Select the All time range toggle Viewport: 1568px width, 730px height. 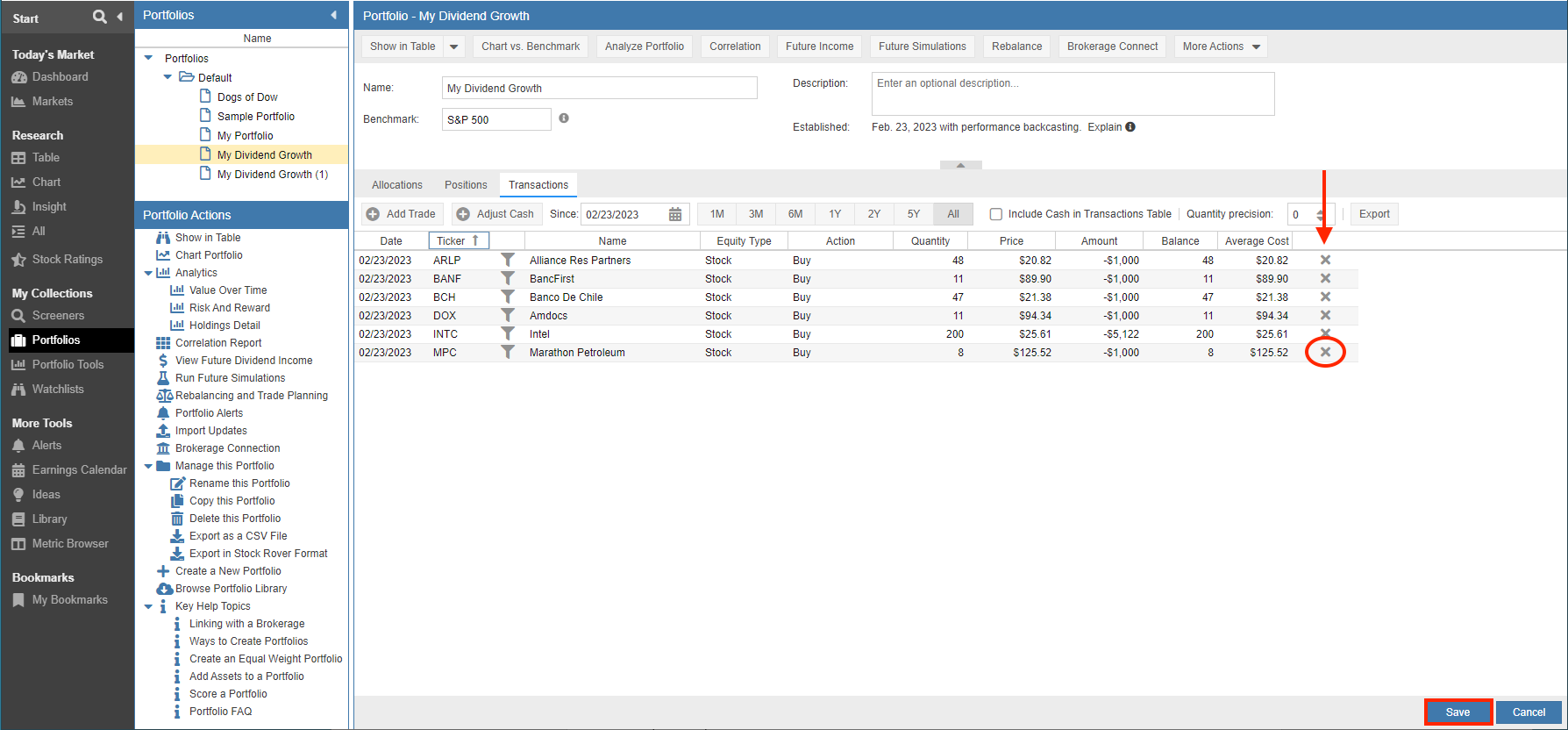953,214
